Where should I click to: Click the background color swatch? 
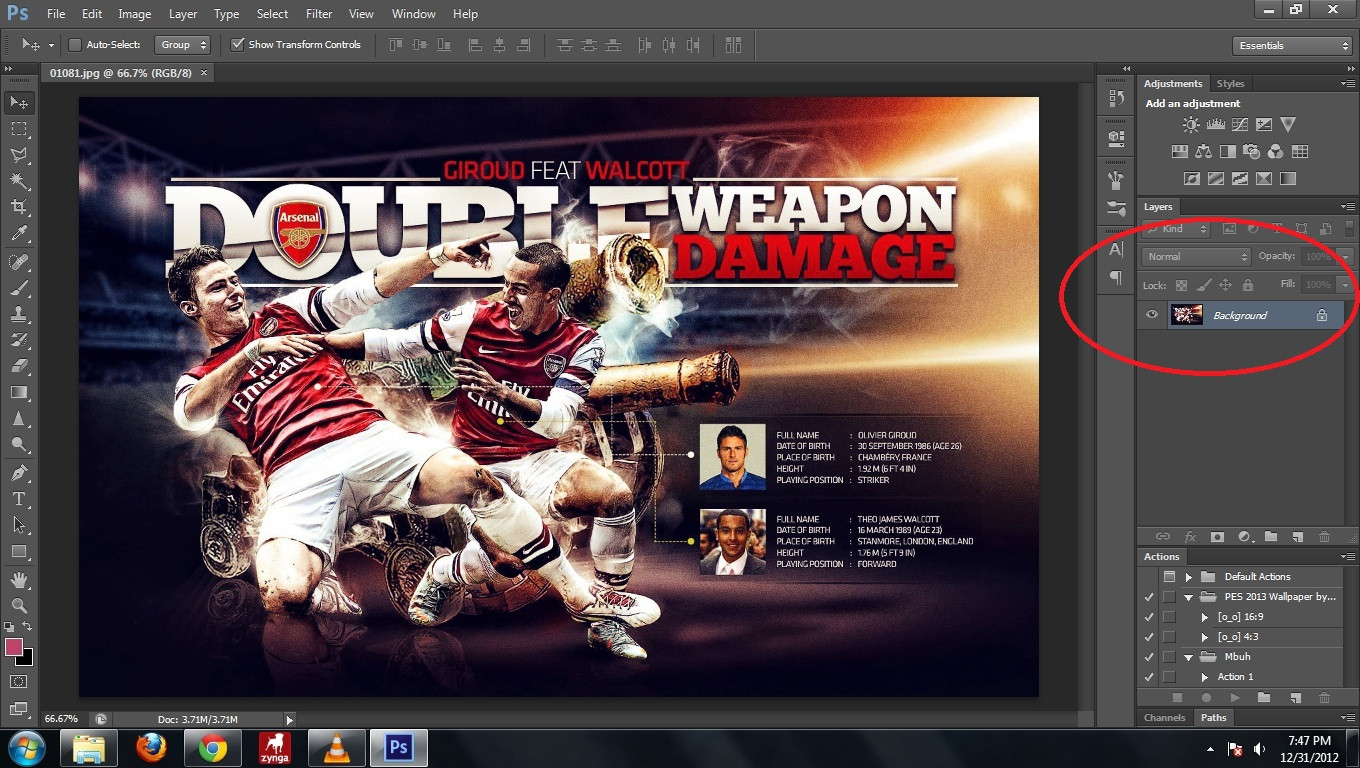25,657
